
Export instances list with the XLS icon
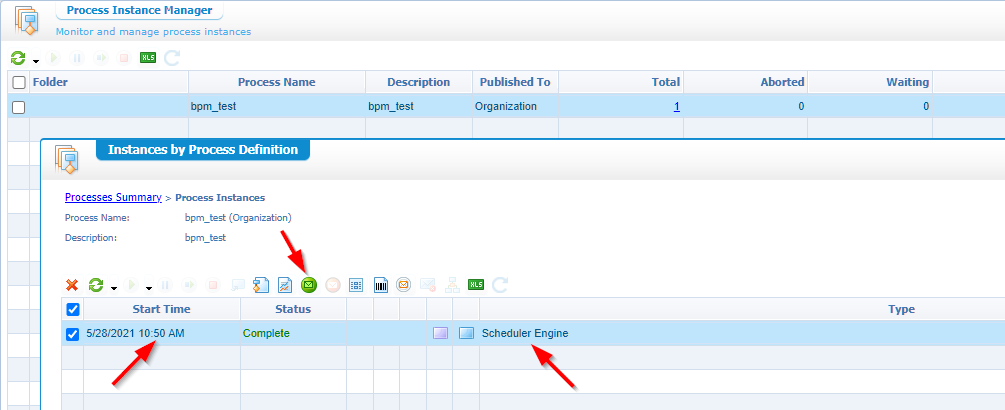tap(476, 285)
